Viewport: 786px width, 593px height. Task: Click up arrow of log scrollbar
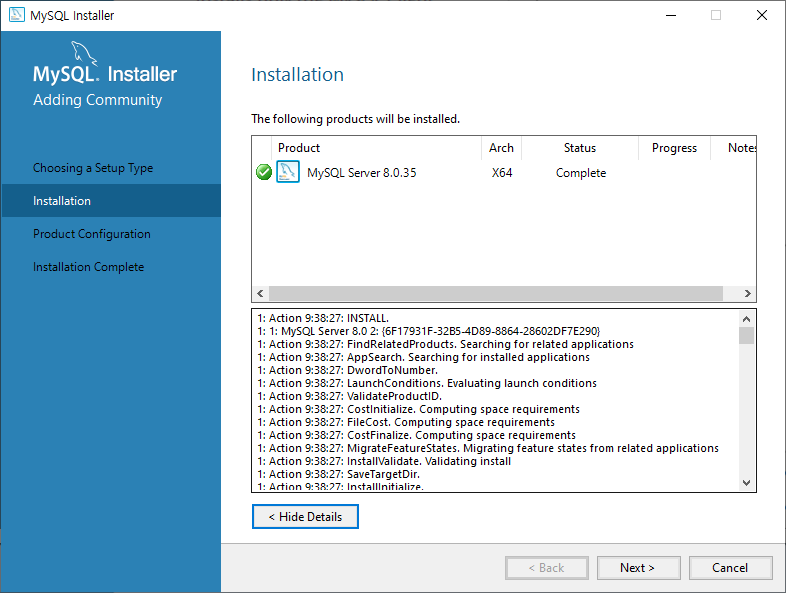746,319
